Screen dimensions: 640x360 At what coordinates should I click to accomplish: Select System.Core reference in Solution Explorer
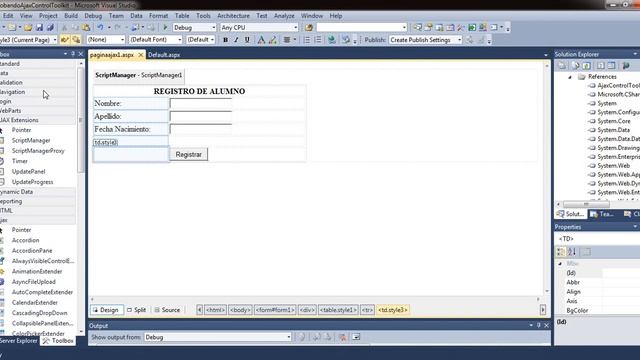613,121
